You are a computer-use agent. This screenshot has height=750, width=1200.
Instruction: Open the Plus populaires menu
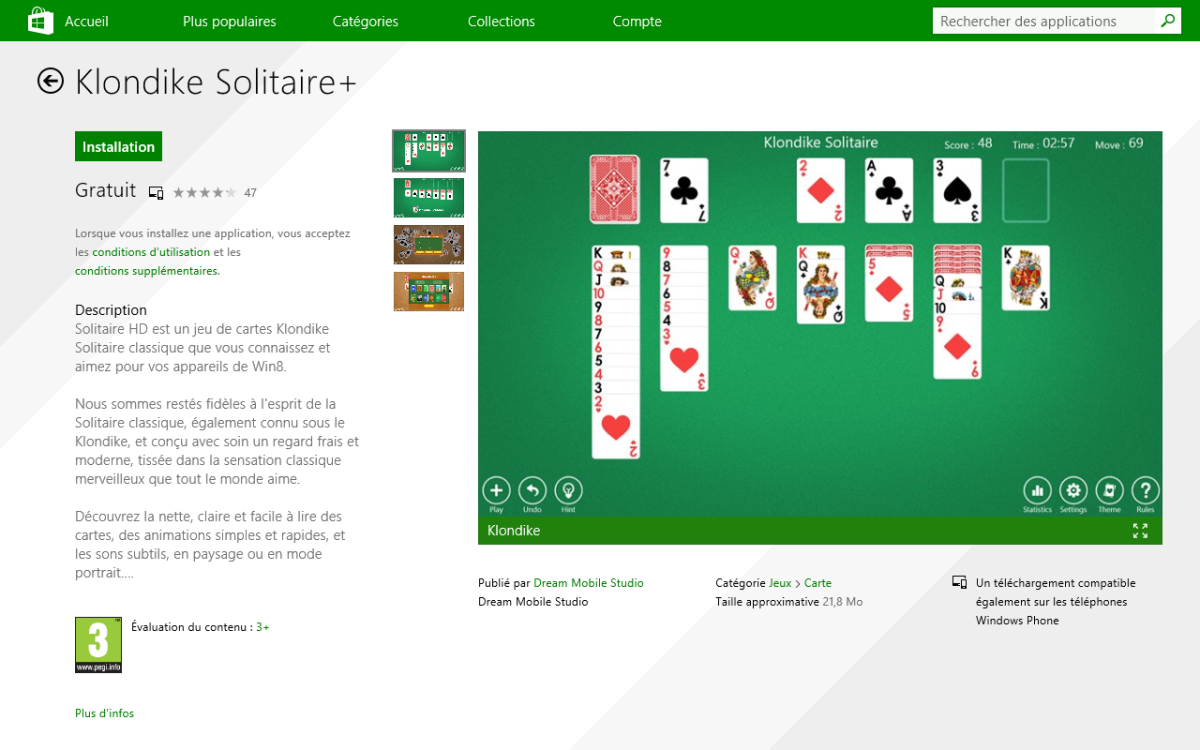pos(230,21)
